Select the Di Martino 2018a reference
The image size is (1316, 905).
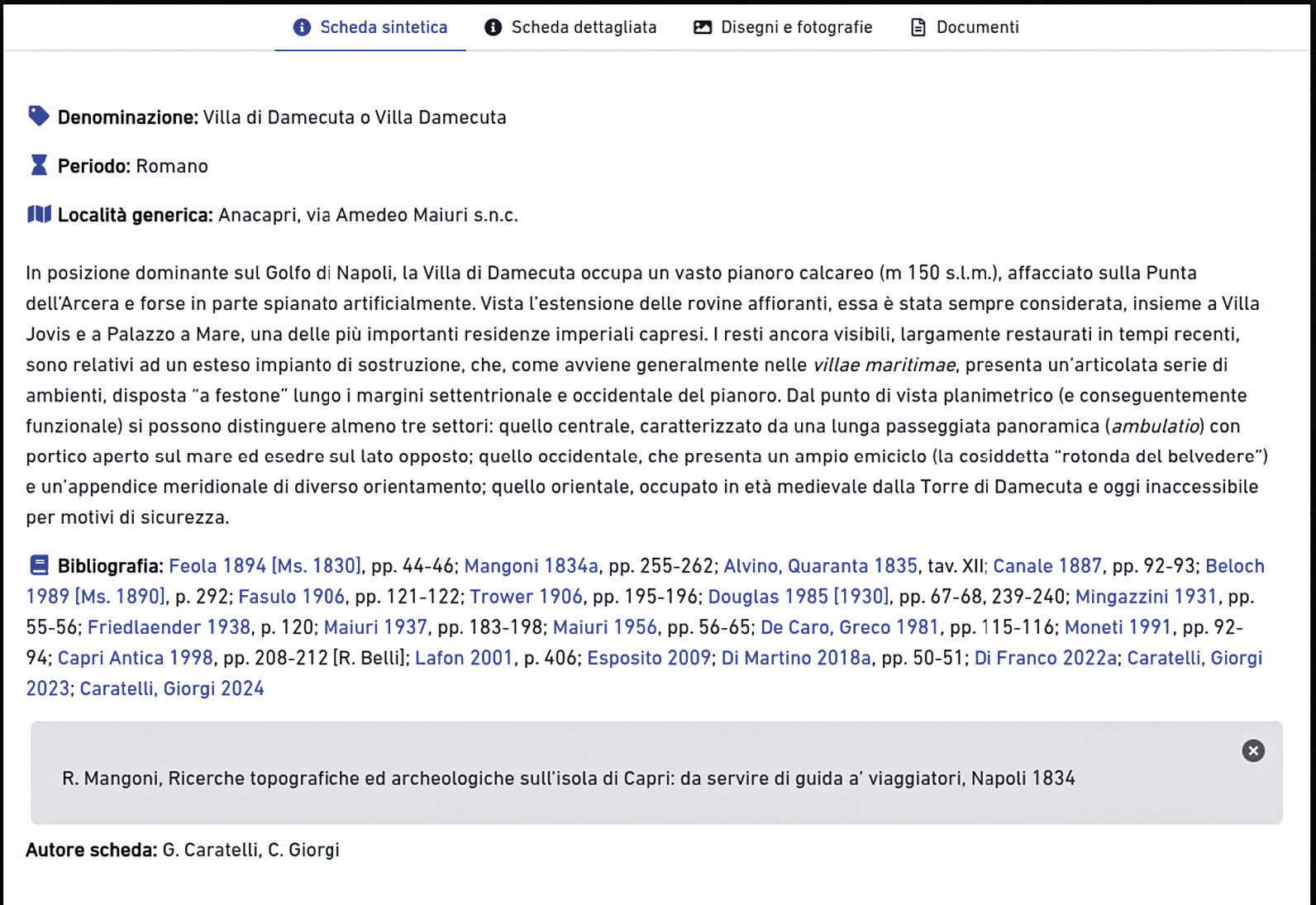[796, 658]
